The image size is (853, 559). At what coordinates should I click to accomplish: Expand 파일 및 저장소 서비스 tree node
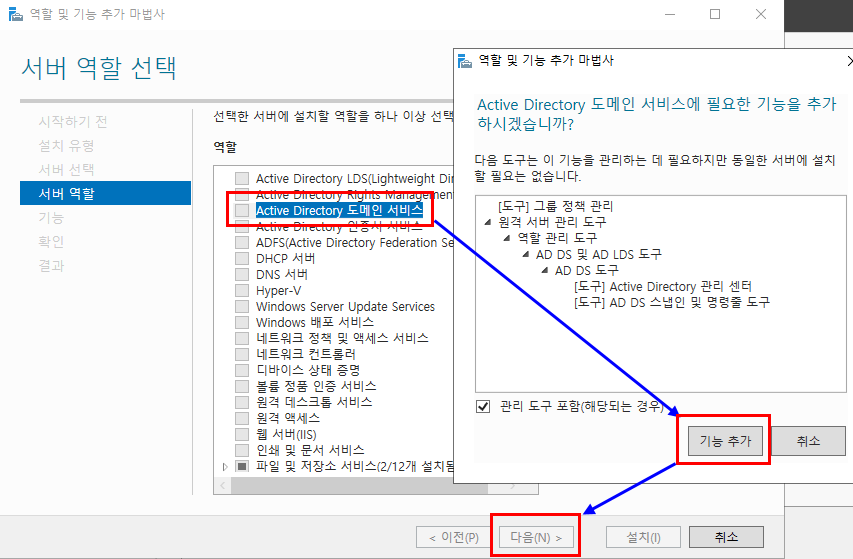point(225,467)
